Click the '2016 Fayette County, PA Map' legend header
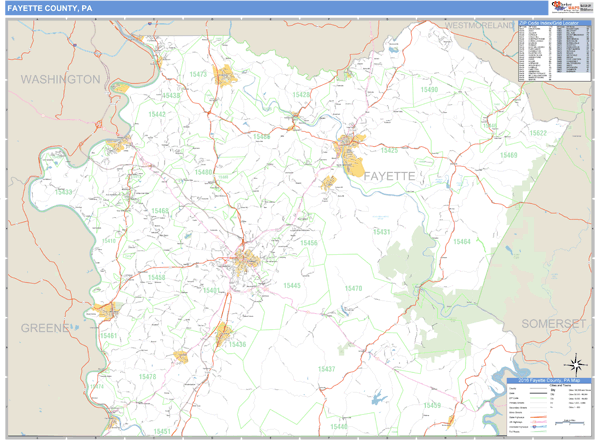 pyautogui.click(x=549, y=380)
